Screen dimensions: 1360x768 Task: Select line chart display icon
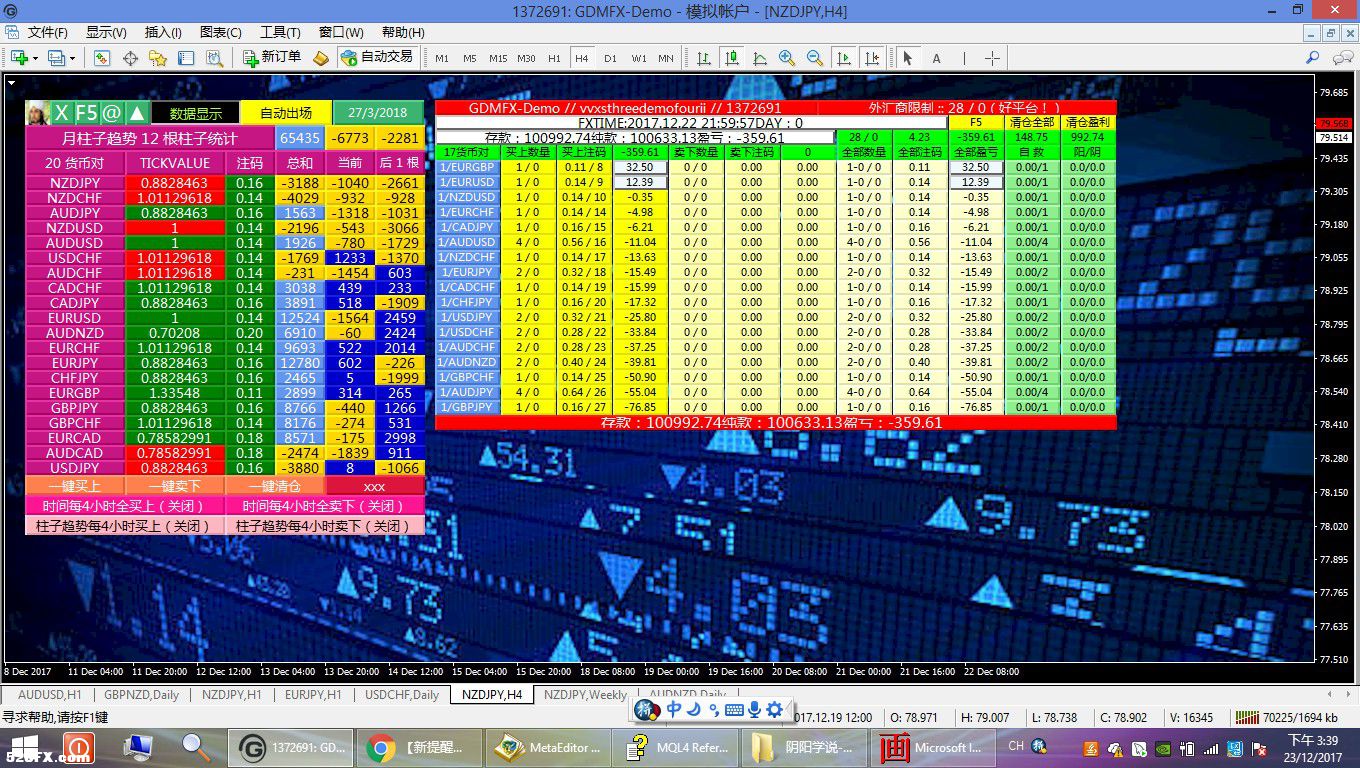760,58
